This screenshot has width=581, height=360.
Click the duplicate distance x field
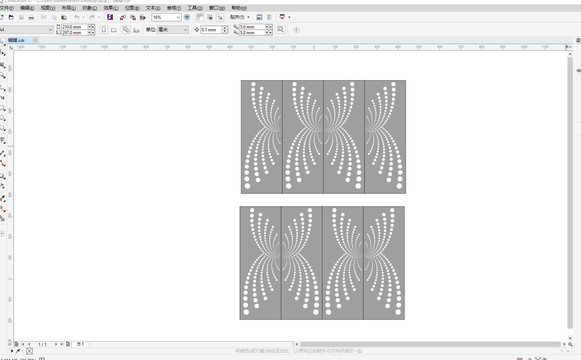[x=252, y=27]
